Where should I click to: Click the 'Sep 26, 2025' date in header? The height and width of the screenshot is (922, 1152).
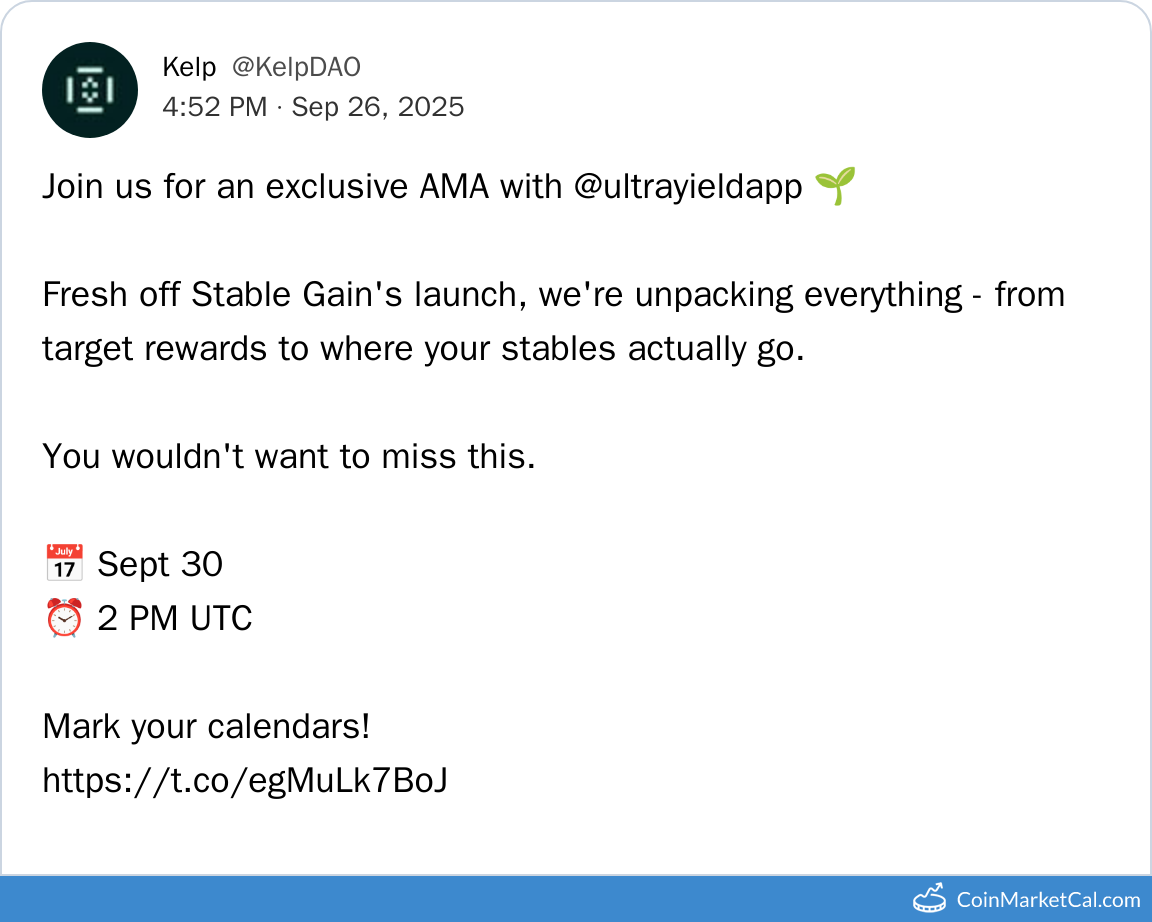click(x=378, y=107)
